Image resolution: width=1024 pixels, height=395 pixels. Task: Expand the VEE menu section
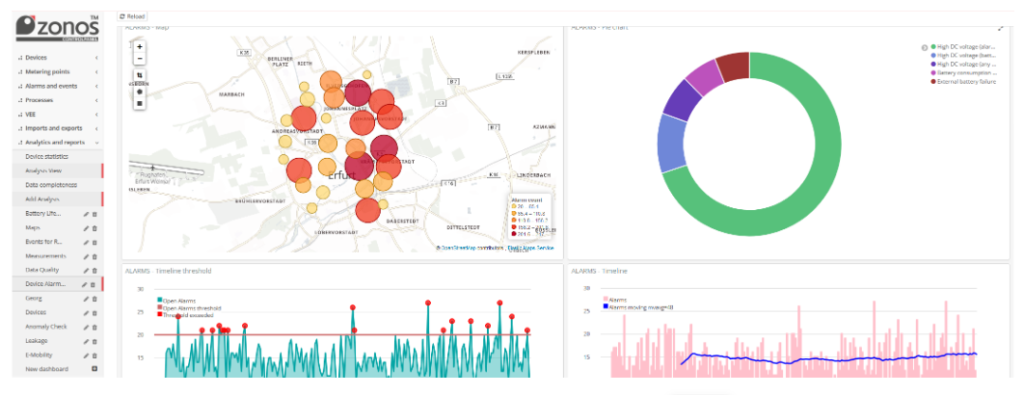coord(57,114)
